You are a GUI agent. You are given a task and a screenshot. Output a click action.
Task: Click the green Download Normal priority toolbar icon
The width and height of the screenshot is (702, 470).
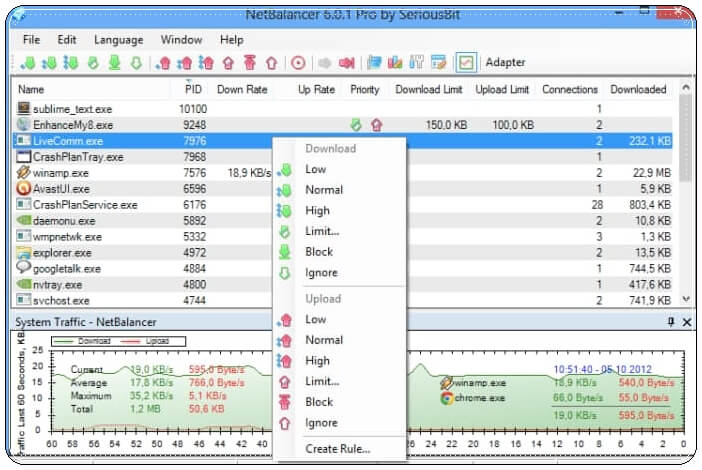(49, 63)
